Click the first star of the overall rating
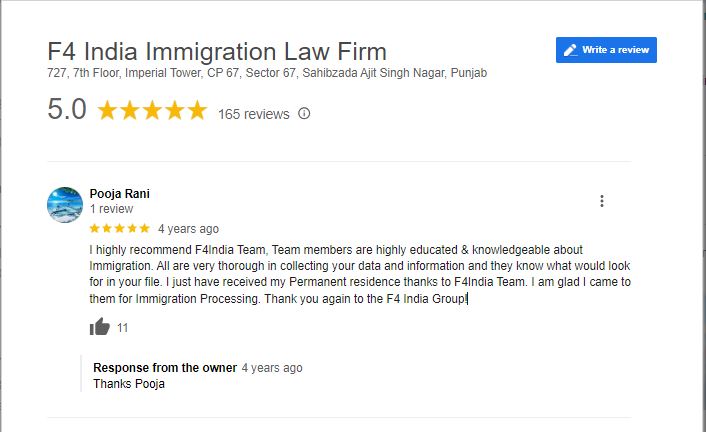 tap(107, 110)
